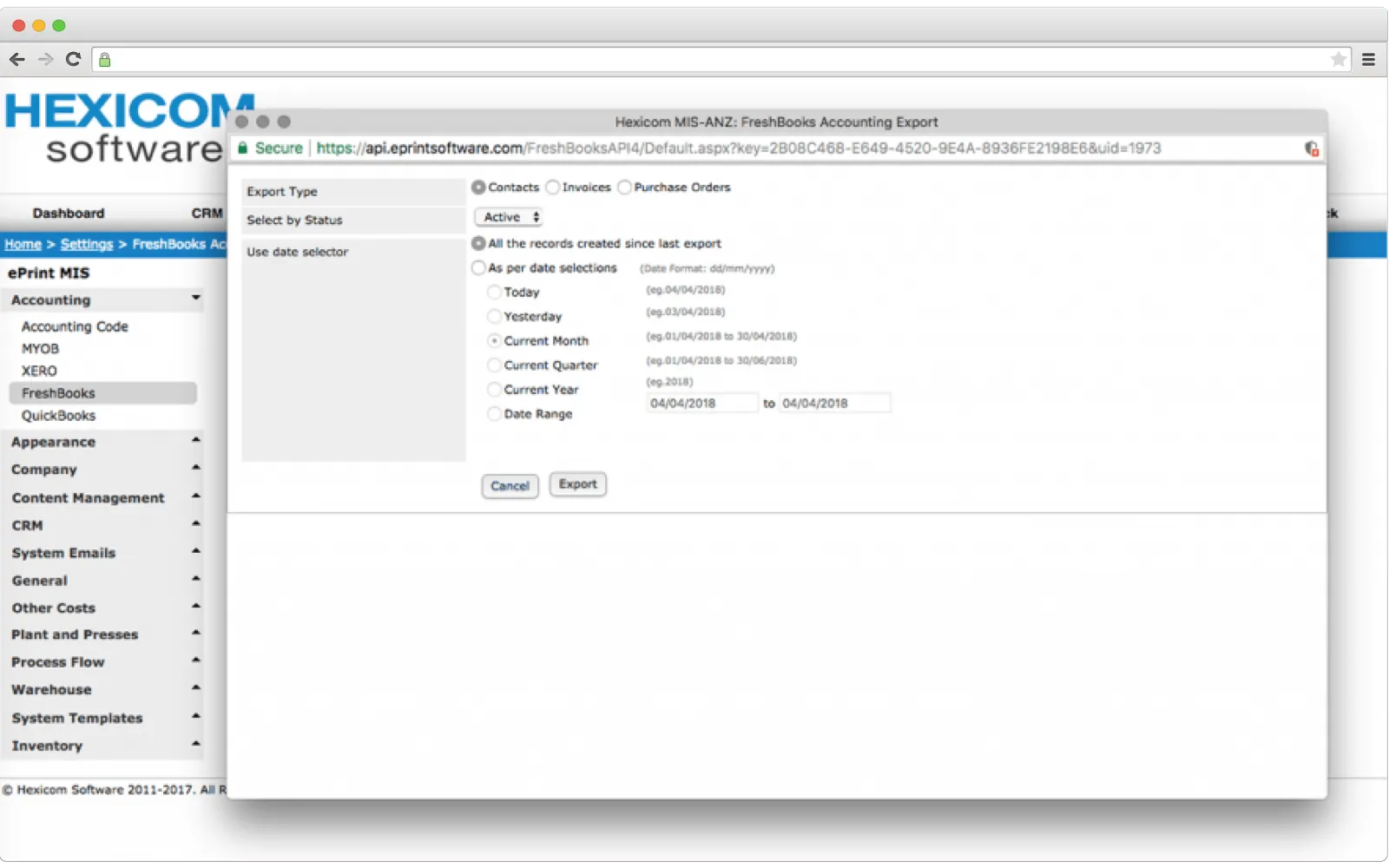Viewport: 1389px width, 868px height.
Task: Click the 'Select by Status' label
Action: 294,220
